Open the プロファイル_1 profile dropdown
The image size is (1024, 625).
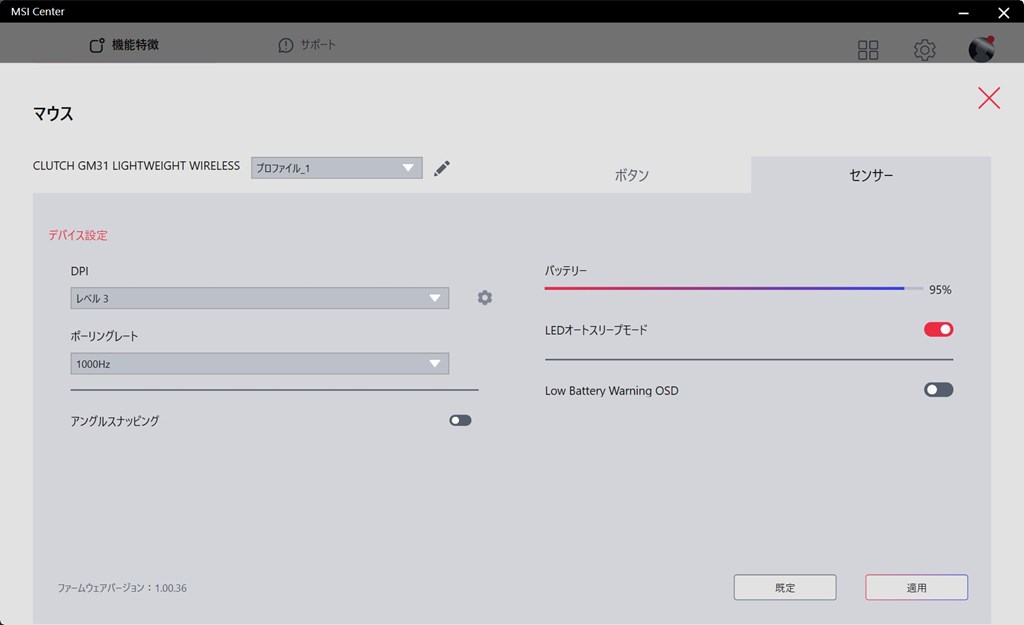click(336, 168)
